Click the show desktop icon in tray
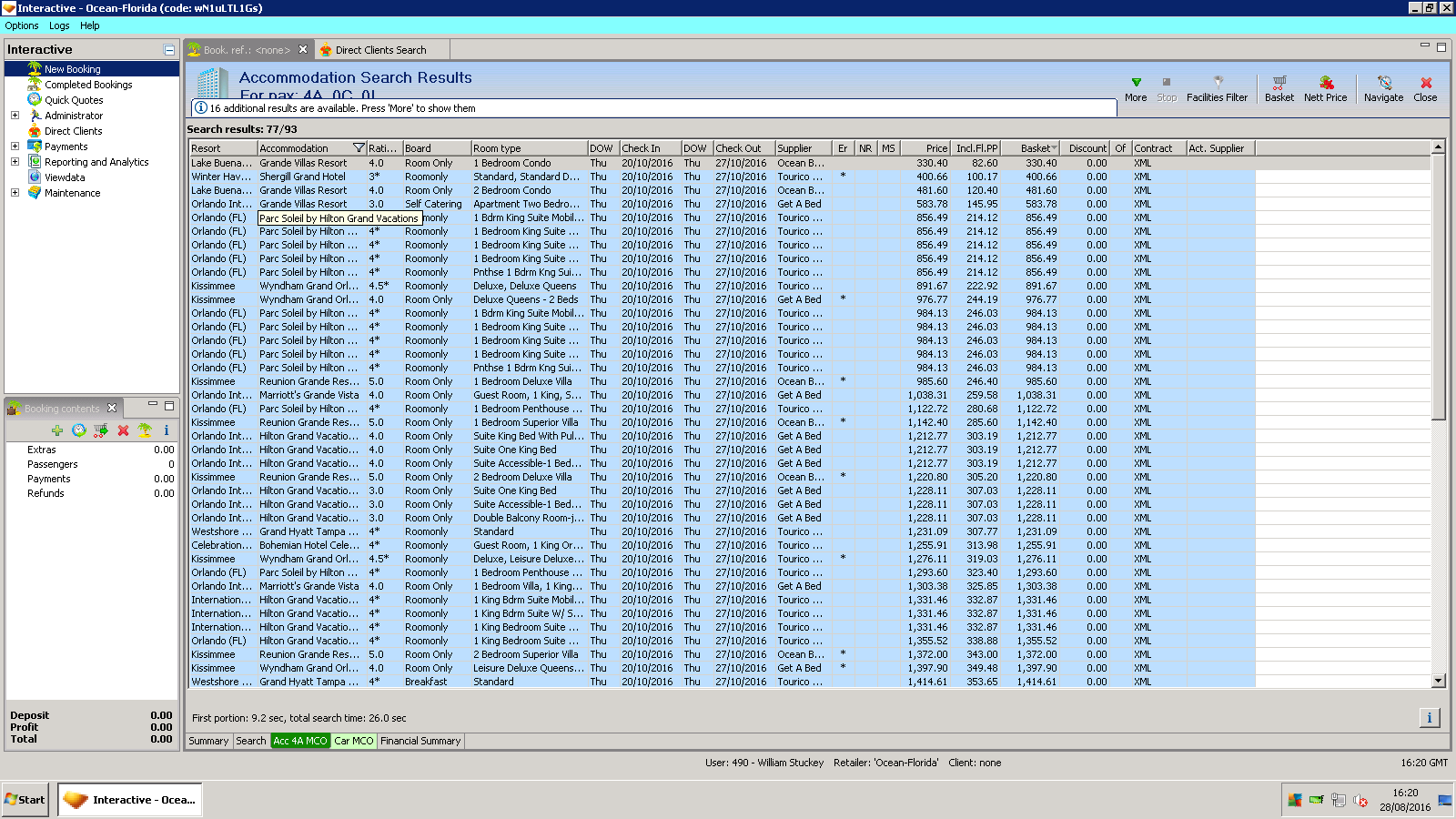Image resolution: width=1456 pixels, height=819 pixels. point(1445,800)
